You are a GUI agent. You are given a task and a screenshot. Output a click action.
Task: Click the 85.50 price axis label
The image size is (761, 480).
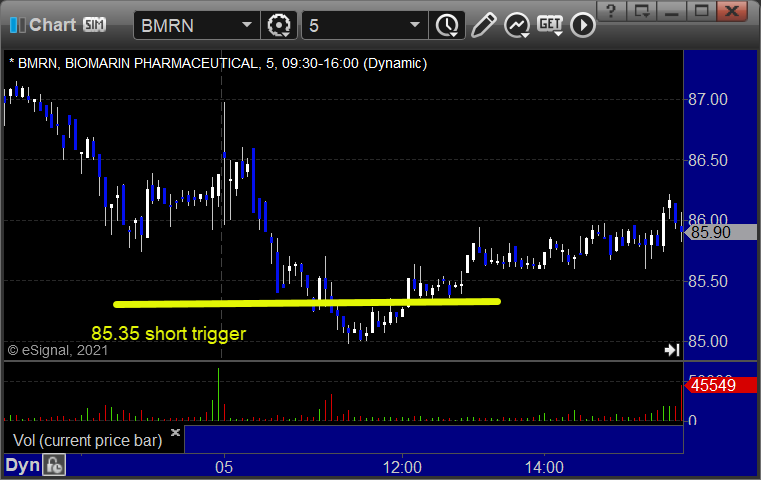708,281
